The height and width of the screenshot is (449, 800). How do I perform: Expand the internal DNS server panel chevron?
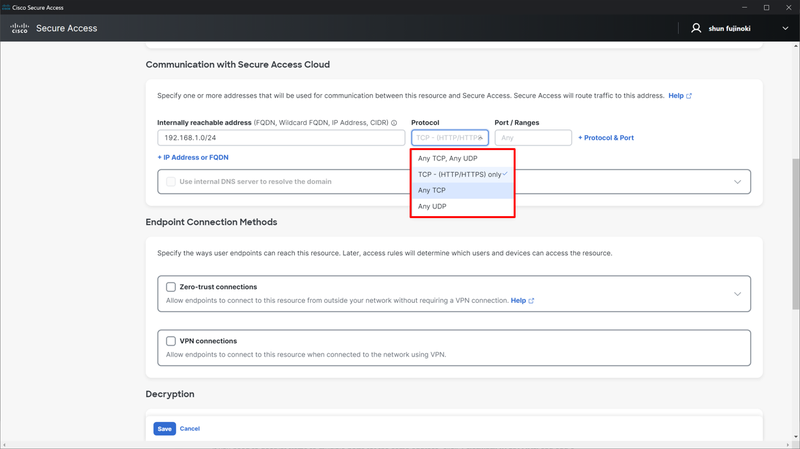(x=737, y=182)
